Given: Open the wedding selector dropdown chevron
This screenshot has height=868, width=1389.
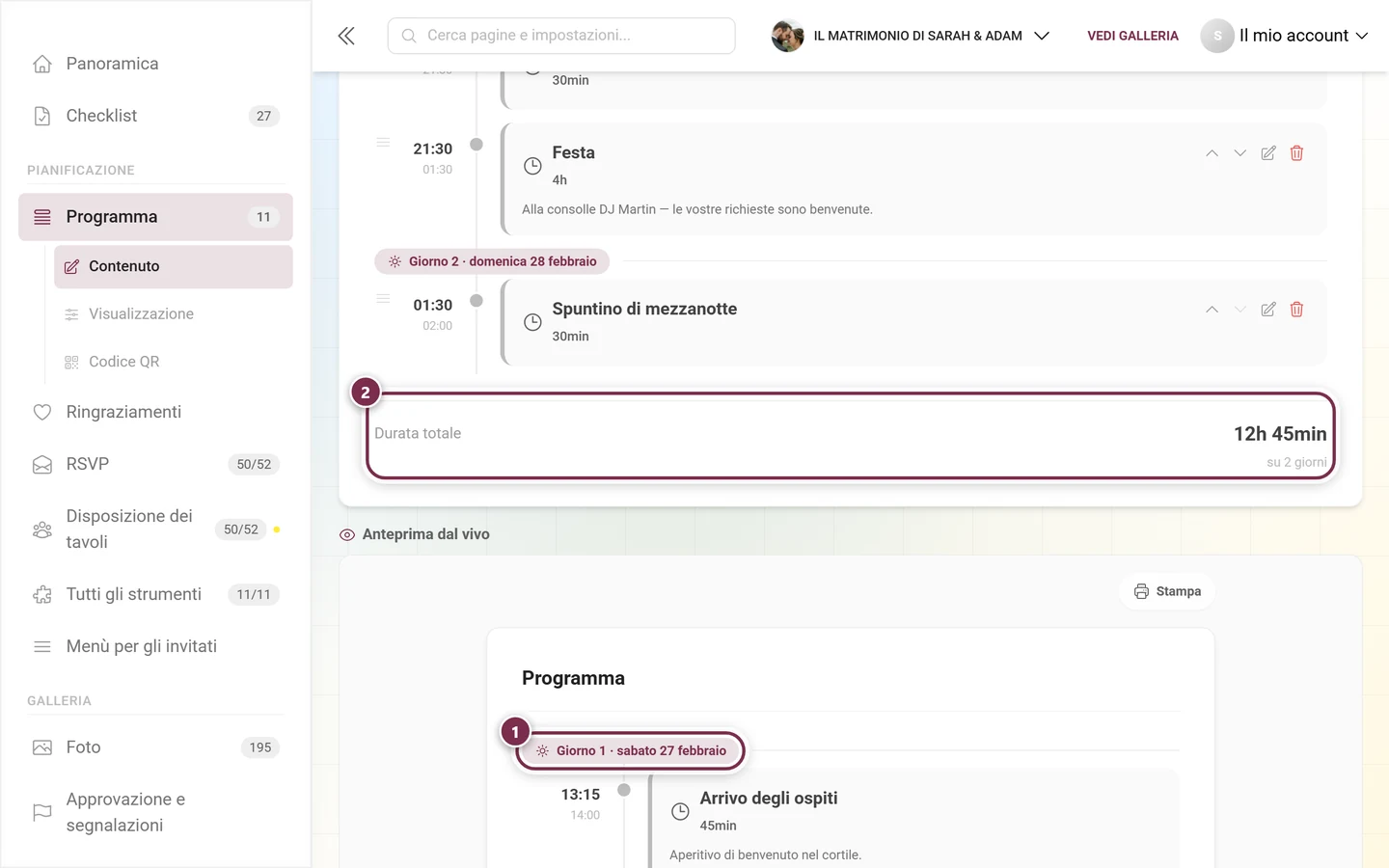Looking at the screenshot, I should click(1042, 36).
